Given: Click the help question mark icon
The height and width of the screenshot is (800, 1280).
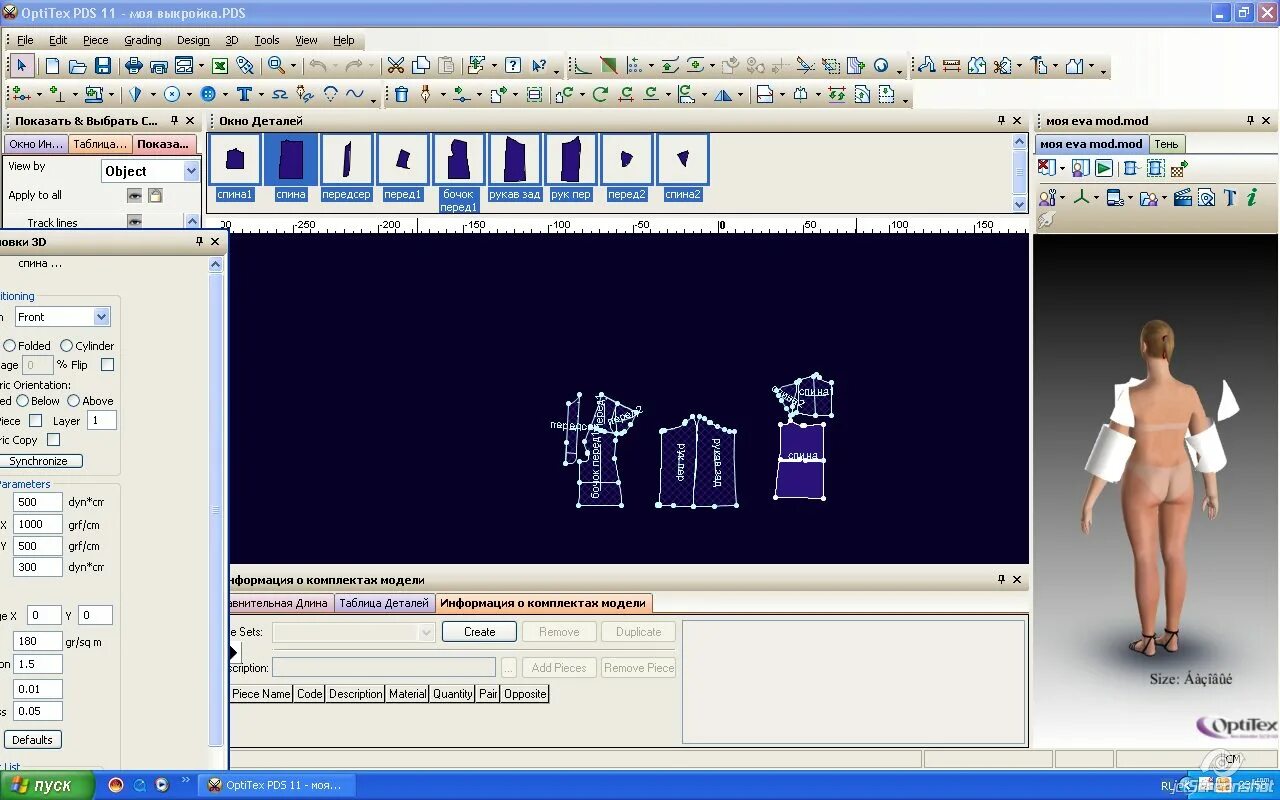Looking at the screenshot, I should click(513, 66).
